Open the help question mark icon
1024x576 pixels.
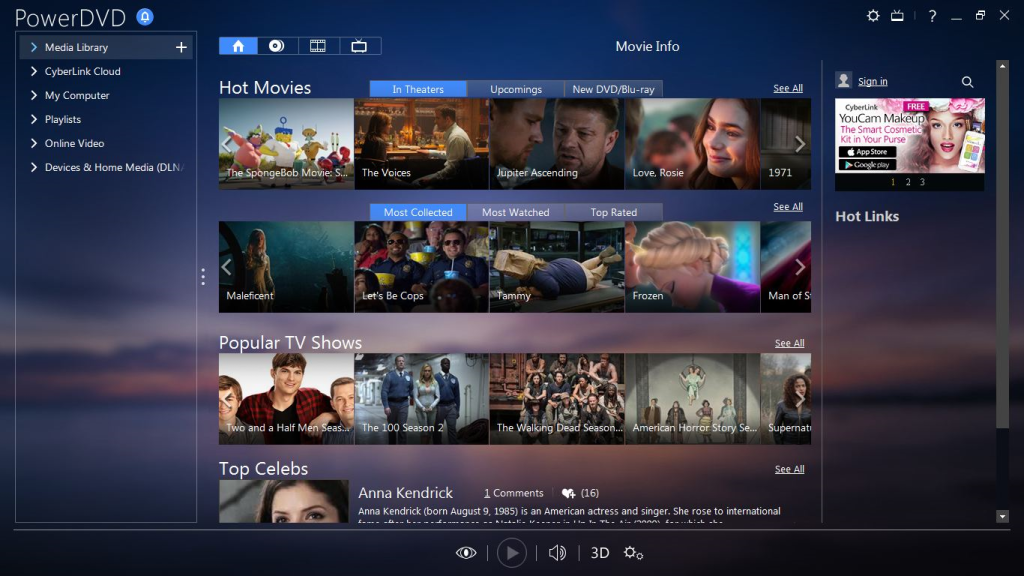tap(932, 16)
